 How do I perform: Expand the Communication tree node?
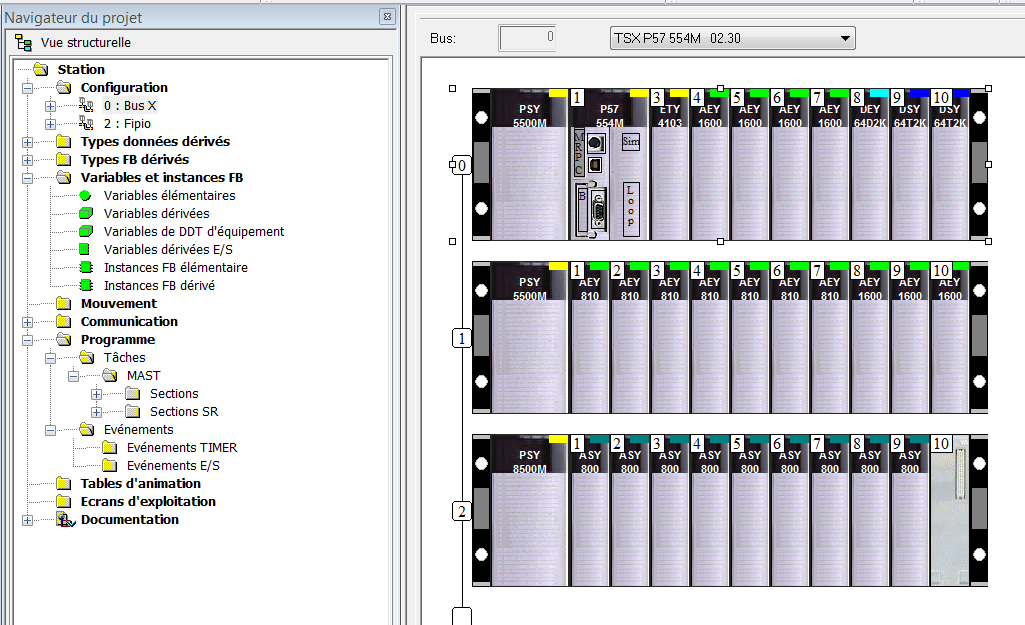pyautogui.click(x=27, y=322)
